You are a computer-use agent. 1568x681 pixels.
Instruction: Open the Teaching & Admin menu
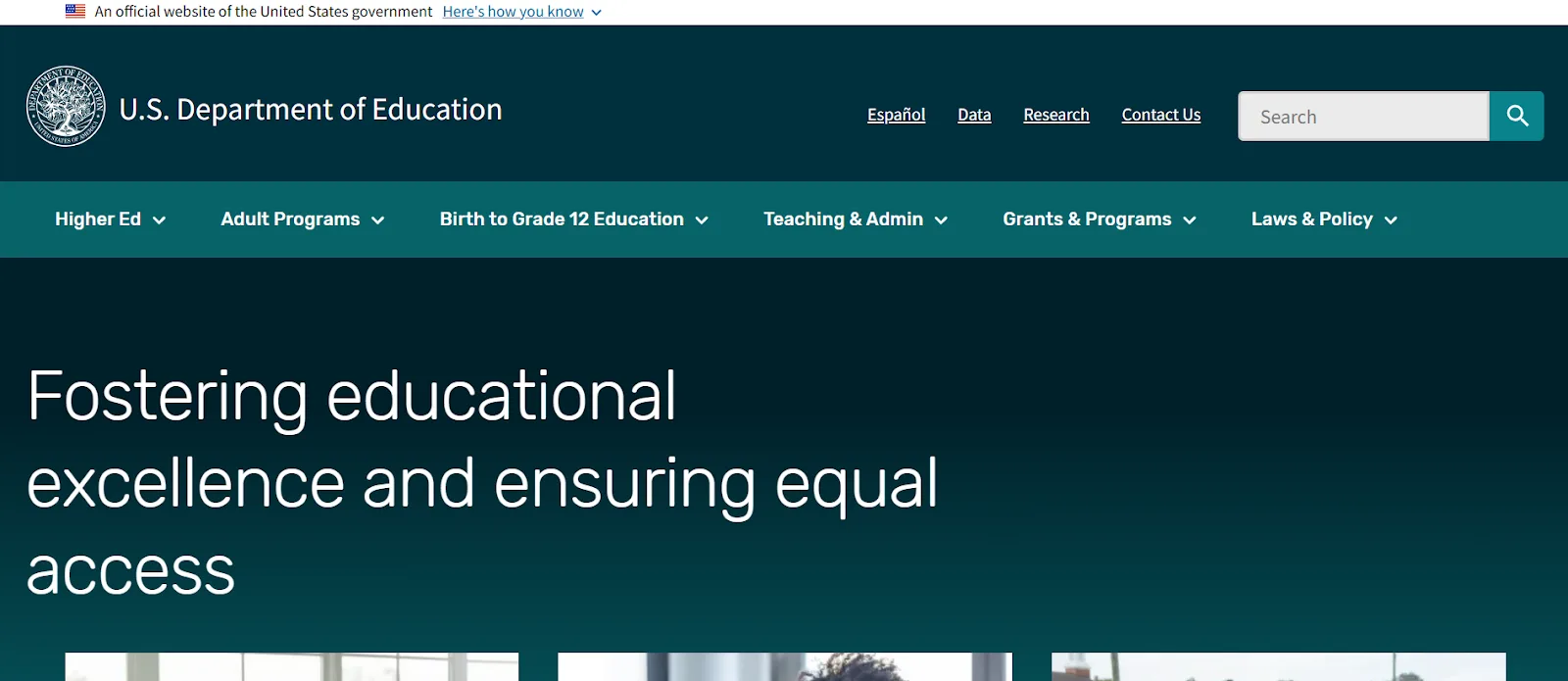click(856, 219)
